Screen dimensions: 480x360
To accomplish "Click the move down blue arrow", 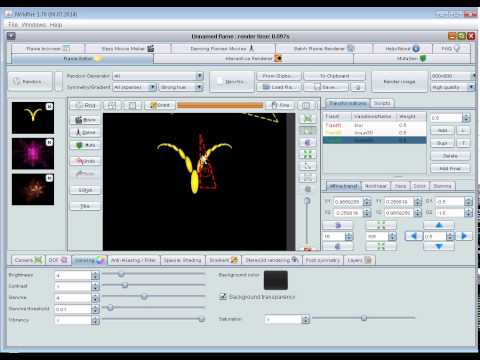I will coord(439,247).
